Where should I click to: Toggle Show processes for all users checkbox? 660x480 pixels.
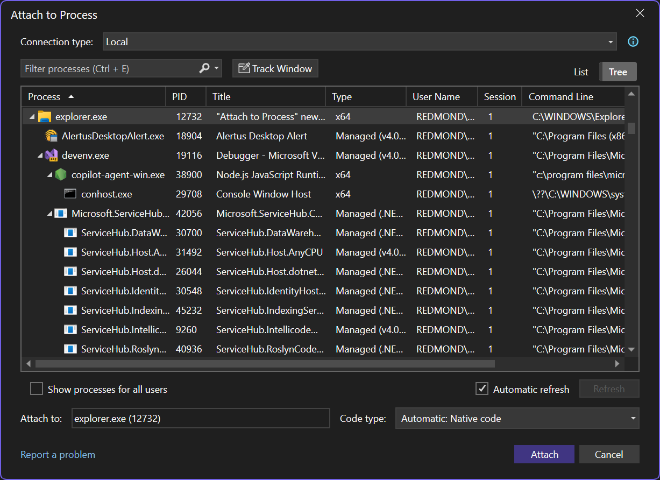click(36, 389)
